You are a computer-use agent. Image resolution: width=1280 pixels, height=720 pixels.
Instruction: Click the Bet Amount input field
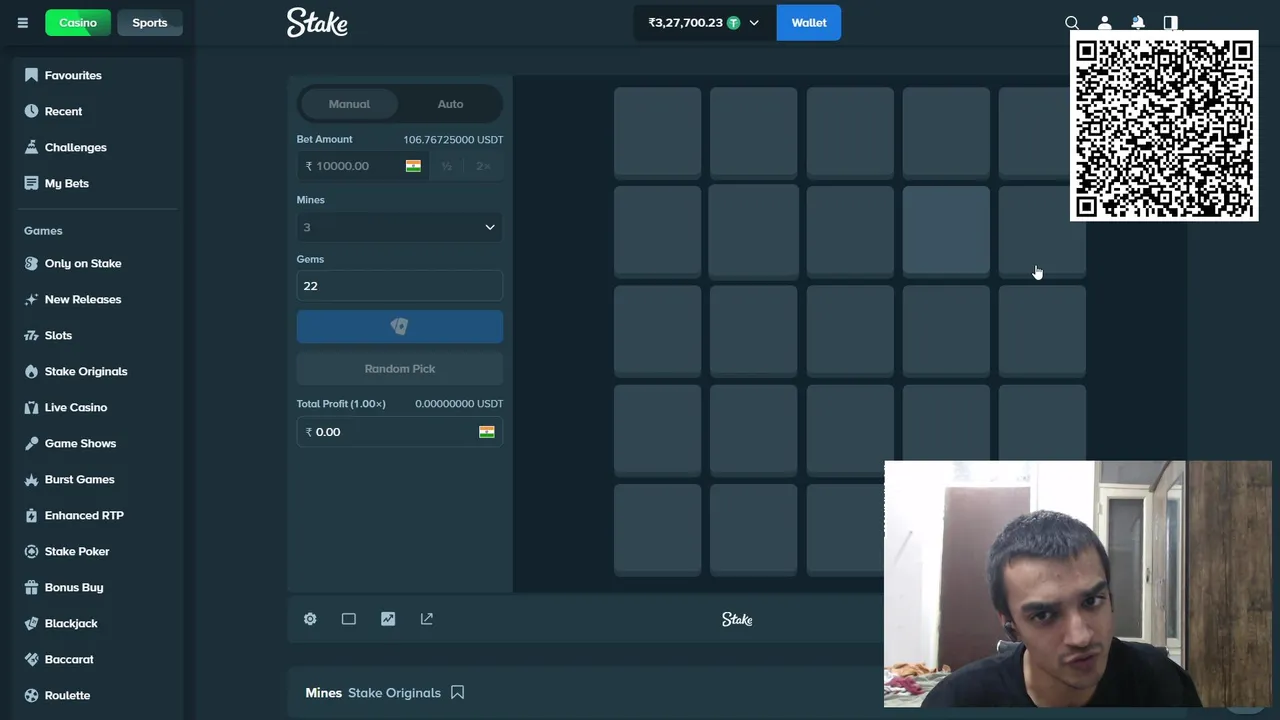[364, 166]
